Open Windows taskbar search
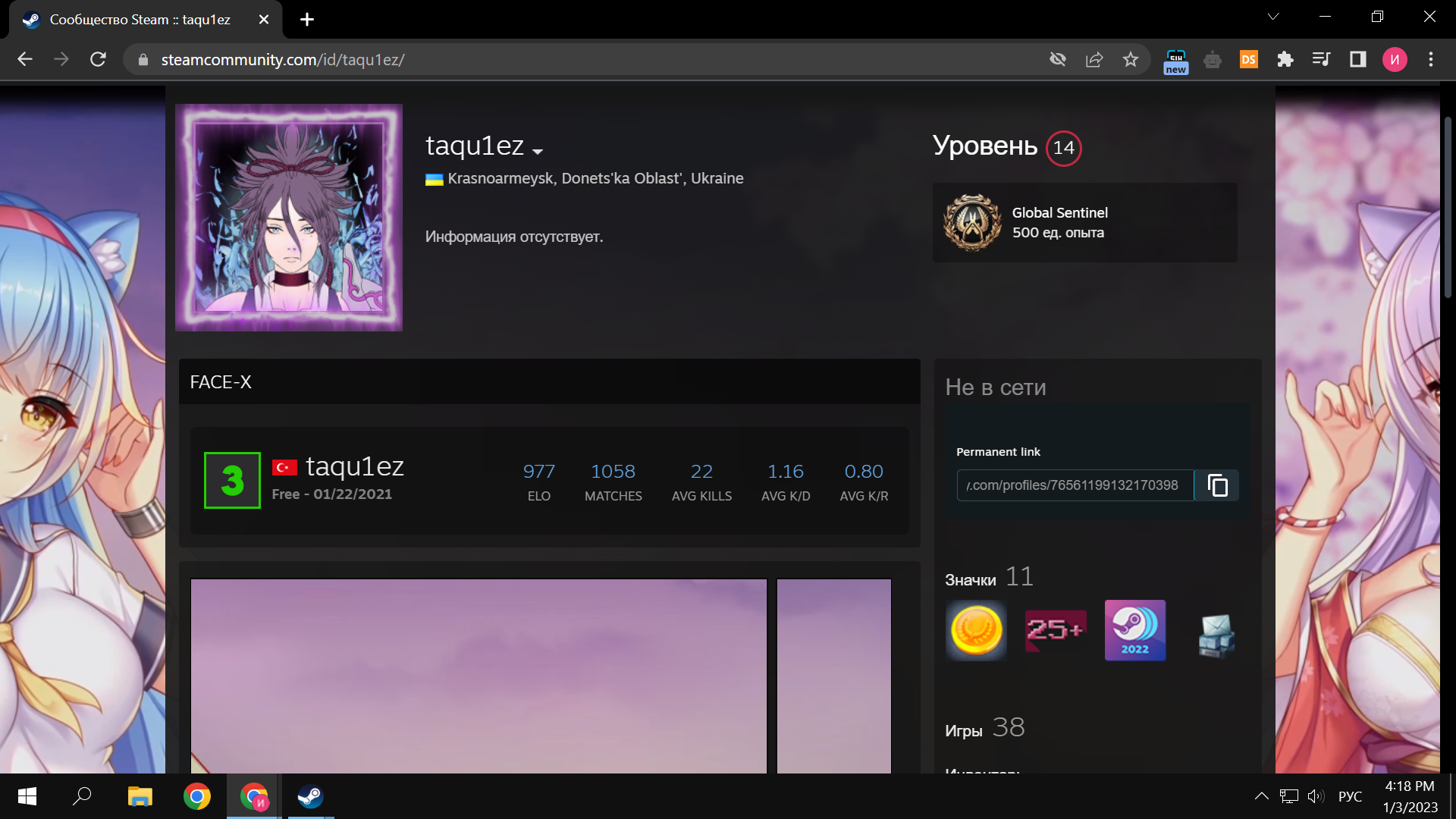This screenshot has height=819, width=1456. [x=82, y=796]
